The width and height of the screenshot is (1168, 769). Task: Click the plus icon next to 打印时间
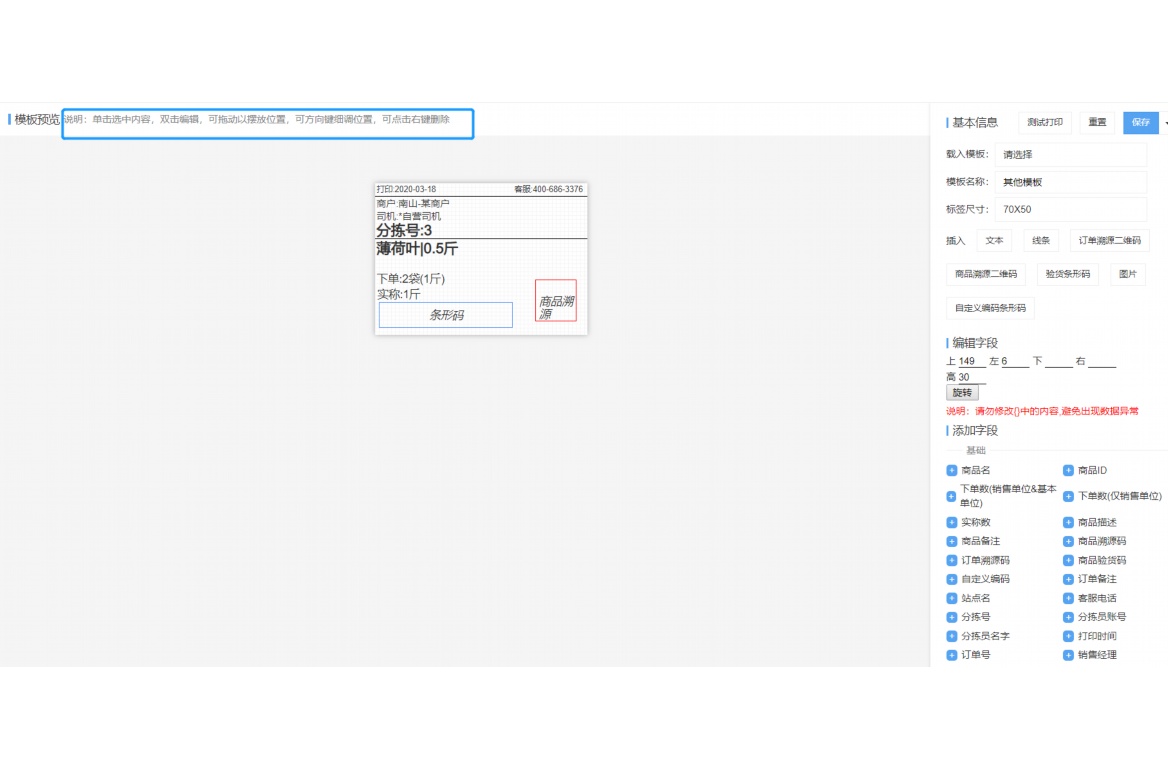click(1068, 636)
